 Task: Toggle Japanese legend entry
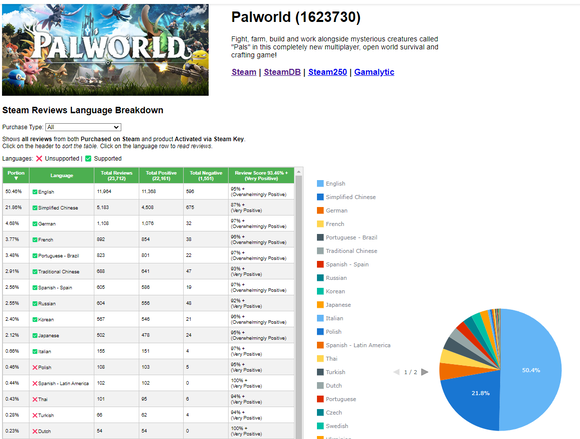point(334,305)
